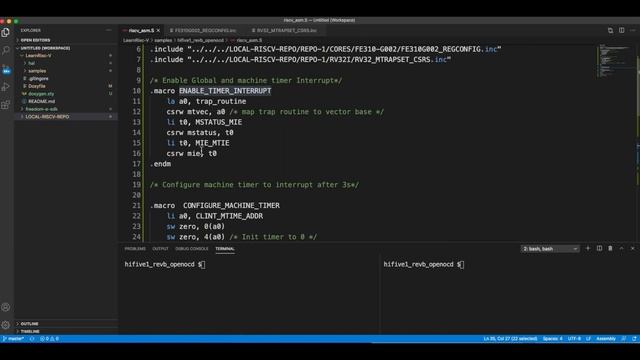This screenshot has height=360, width=640.
Task: Kill the terminal with trash icon
Action: click(x=610, y=248)
